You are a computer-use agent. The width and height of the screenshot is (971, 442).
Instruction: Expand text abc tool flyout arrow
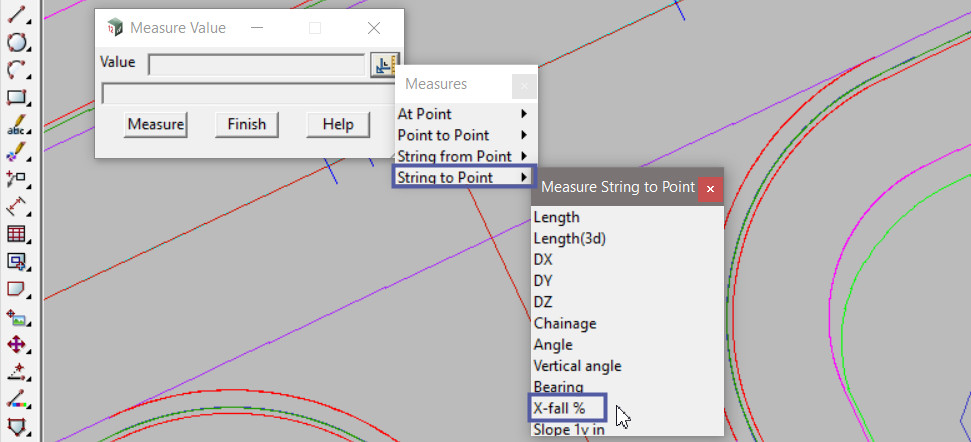pos(28,131)
